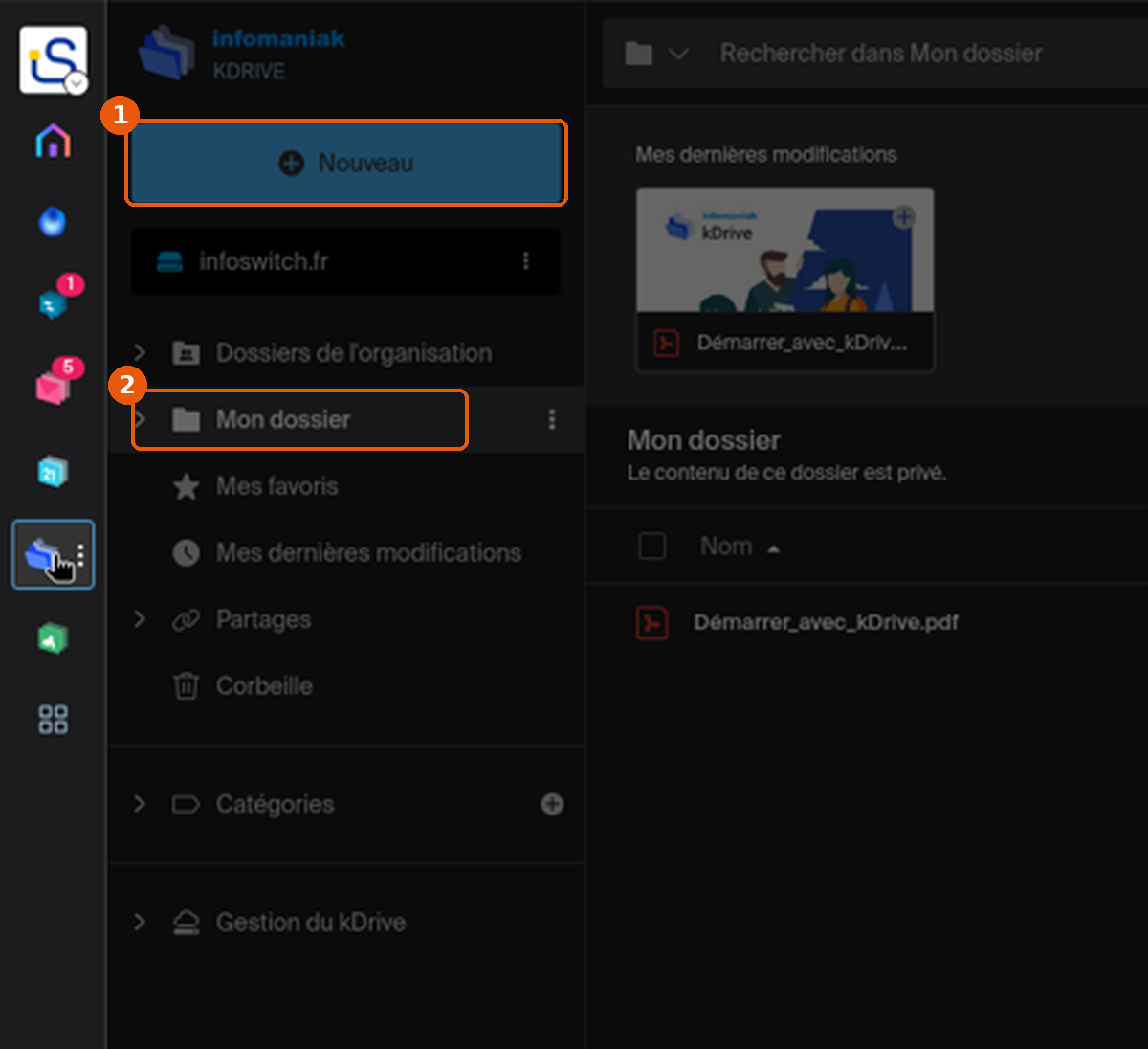Screen dimensions: 1148x1049
Task: Open the calendar app icon
Action: coord(53,471)
